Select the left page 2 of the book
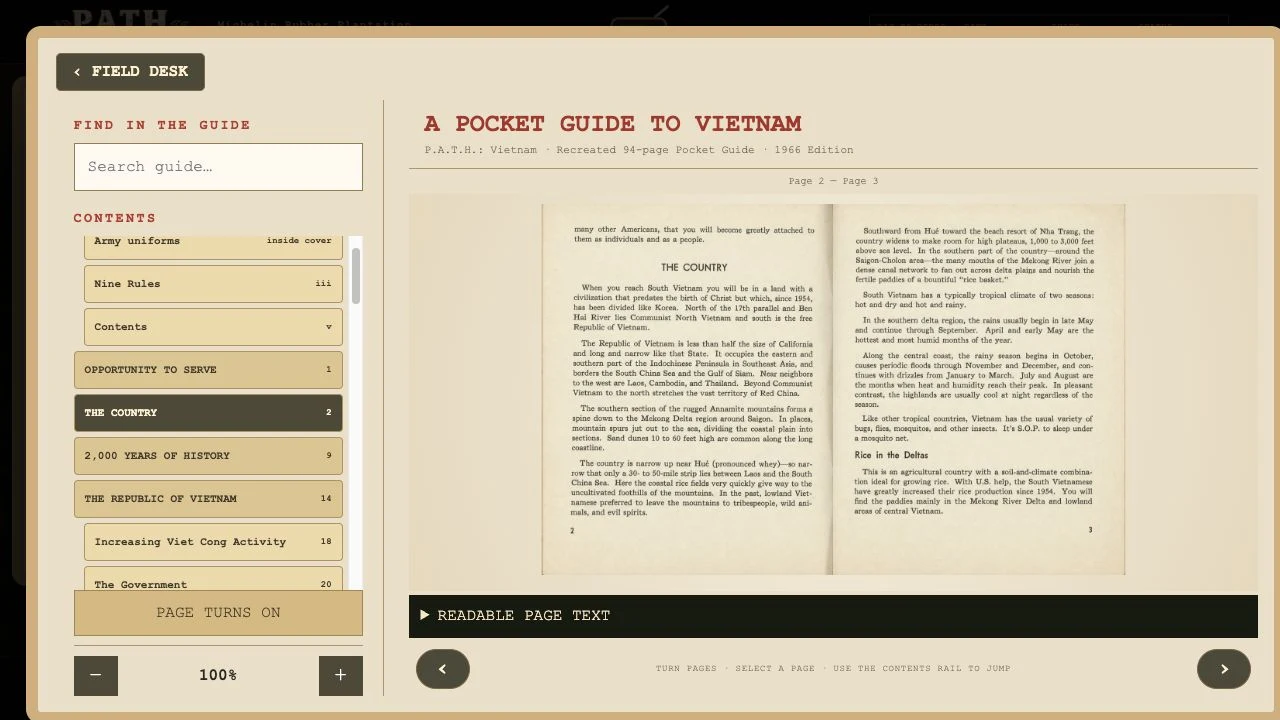Screen dimensions: 1280x720 point(687,389)
